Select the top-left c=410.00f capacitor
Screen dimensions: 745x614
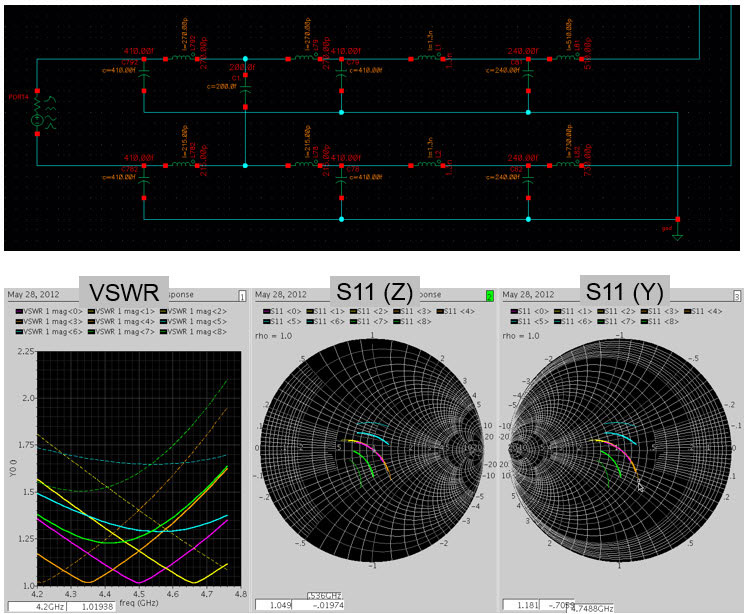(x=144, y=76)
